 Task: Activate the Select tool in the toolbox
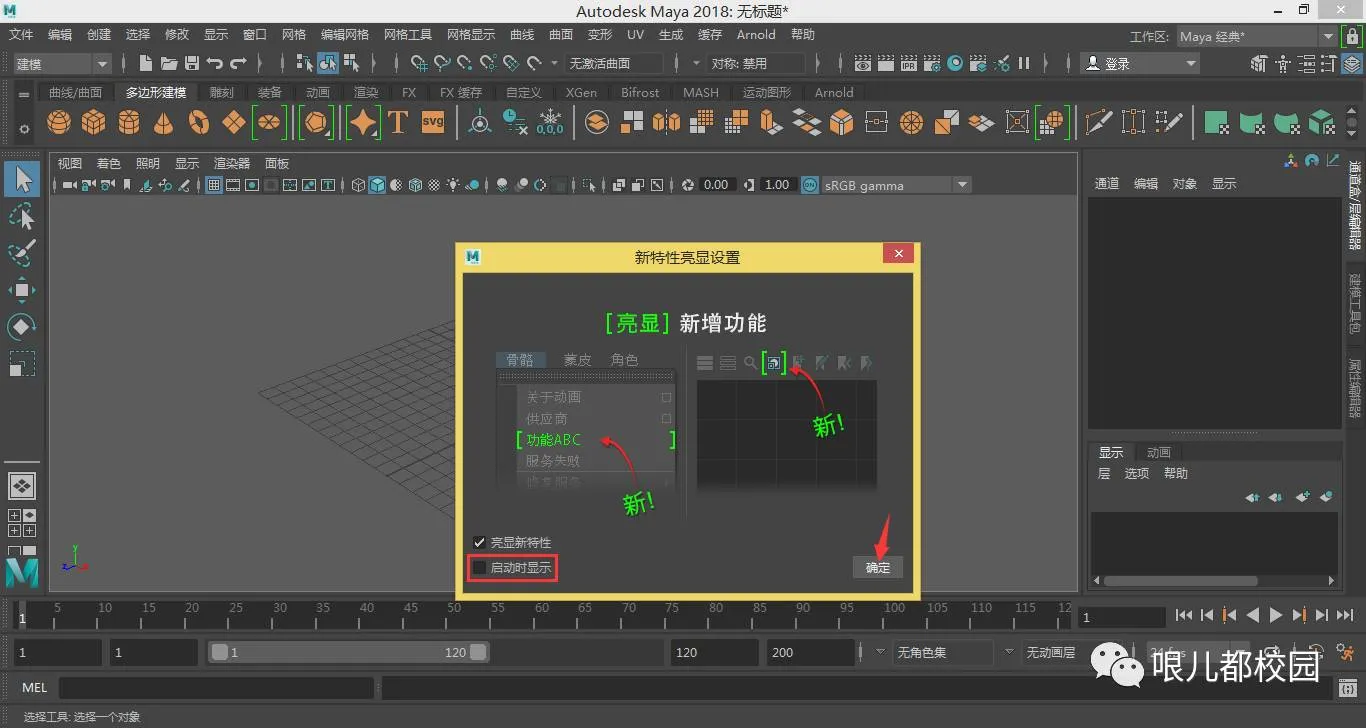pos(22,180)
